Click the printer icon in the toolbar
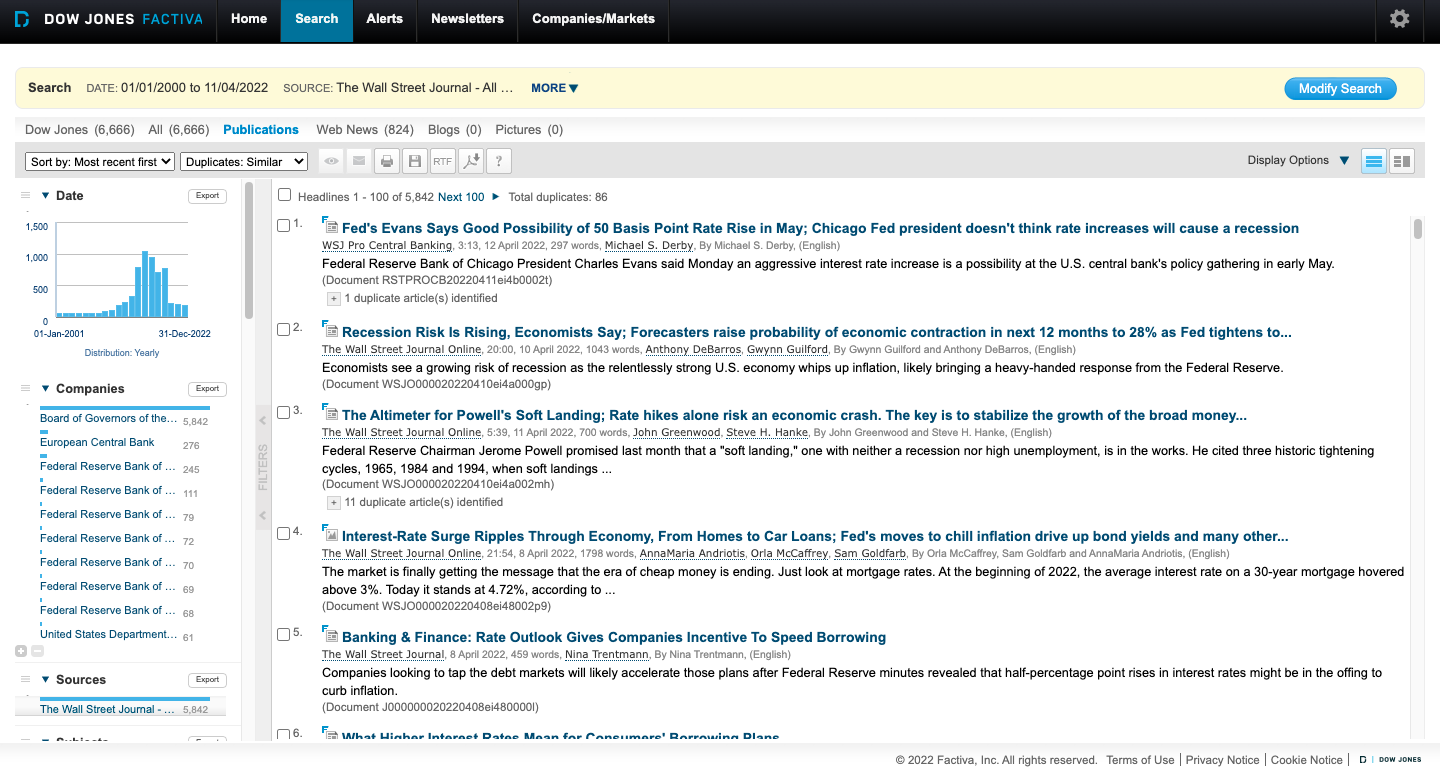This screenshot has height=771, width=1440. (387, 161)
